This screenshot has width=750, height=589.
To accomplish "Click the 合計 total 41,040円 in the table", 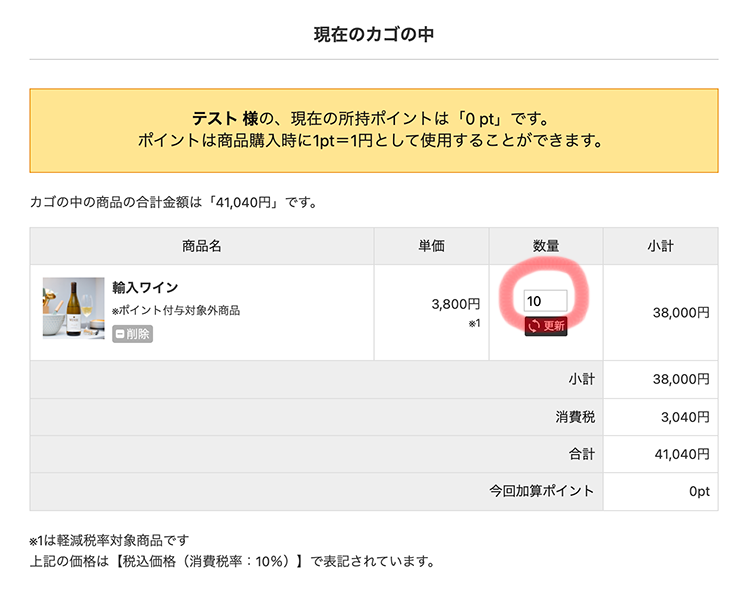I will (x=685, y=454).
